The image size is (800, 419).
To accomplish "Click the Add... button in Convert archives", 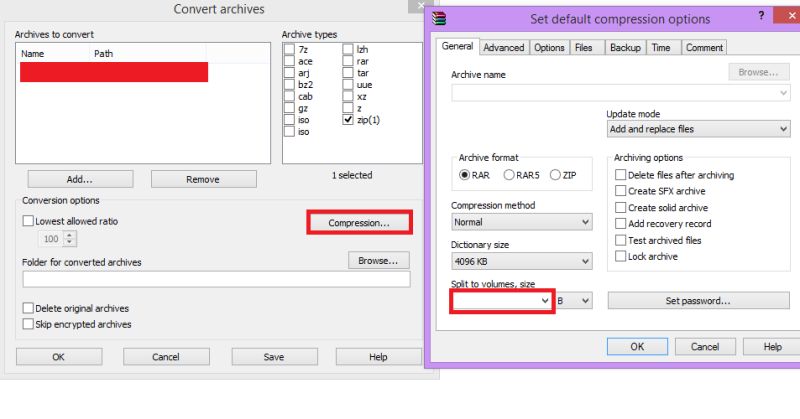I will pyautogui.click(x=80, y=179).
